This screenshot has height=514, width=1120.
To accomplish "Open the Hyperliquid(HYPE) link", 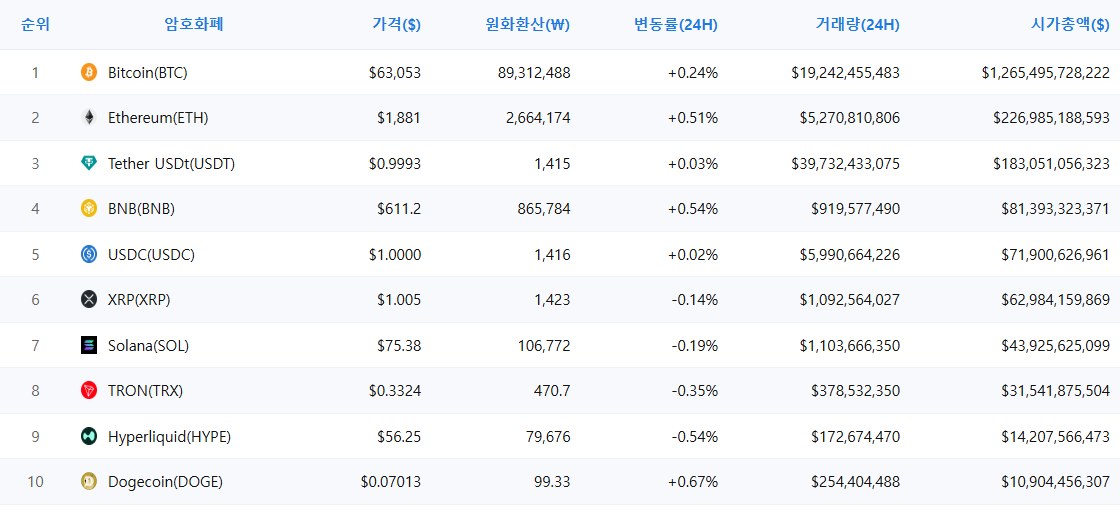I will tap(169, 436).
